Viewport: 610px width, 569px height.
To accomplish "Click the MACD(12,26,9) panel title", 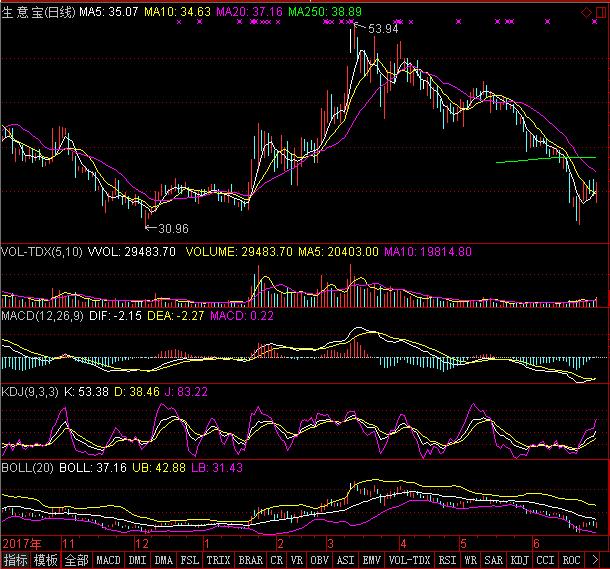I will pyautogui.click(x=42, y=315).
